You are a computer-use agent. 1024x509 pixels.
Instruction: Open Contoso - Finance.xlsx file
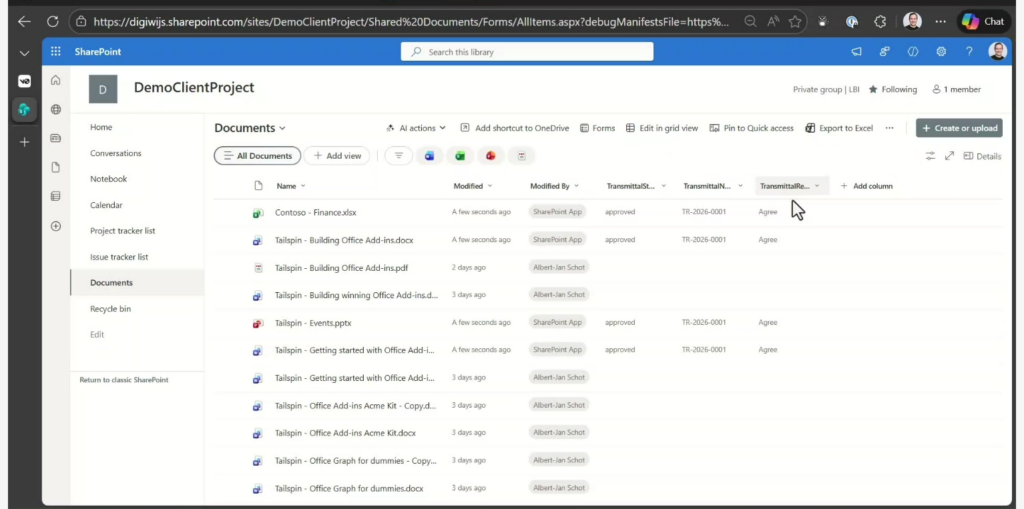[x=315, y=212]
